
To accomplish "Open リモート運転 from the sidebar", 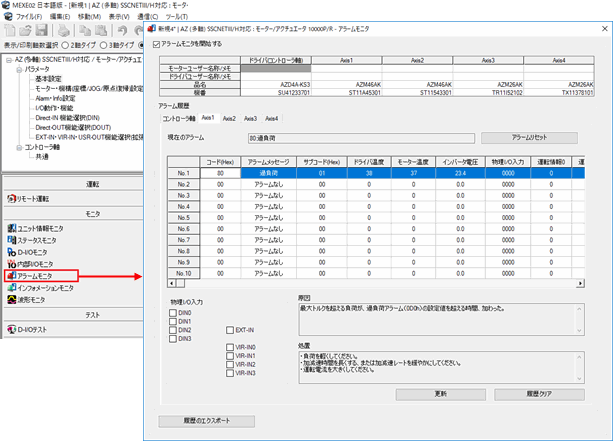I will pyautogui.click(x=42, y=201).
